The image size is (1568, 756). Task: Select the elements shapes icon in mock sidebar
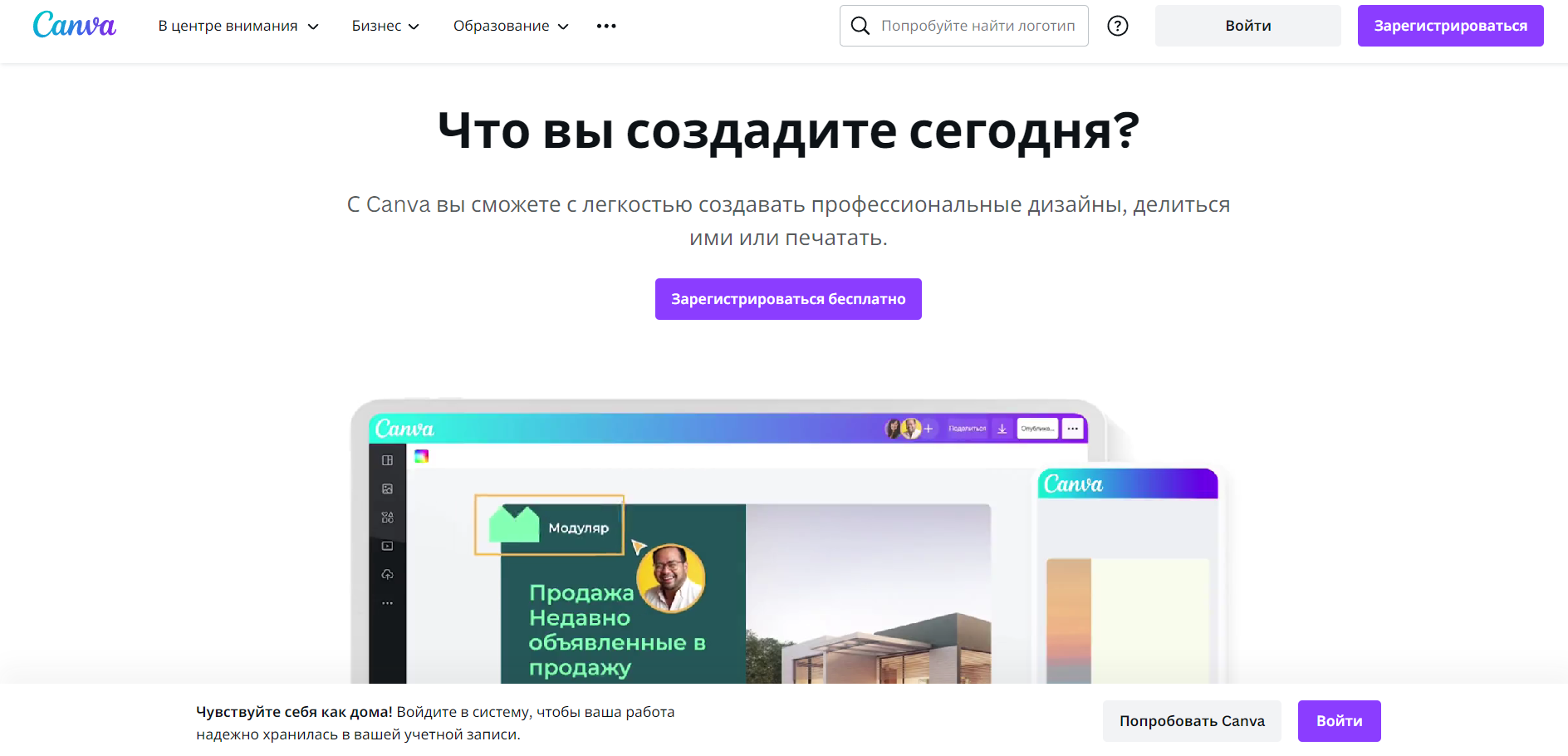click(x=387, y=518)
